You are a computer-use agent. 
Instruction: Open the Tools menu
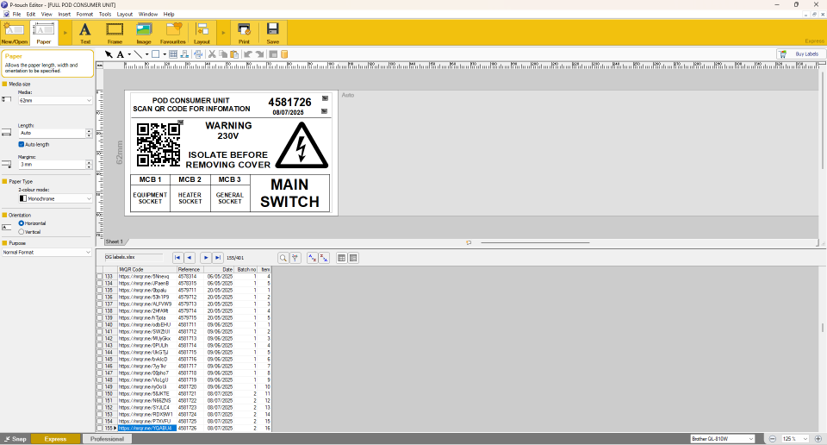click(105, 14)
